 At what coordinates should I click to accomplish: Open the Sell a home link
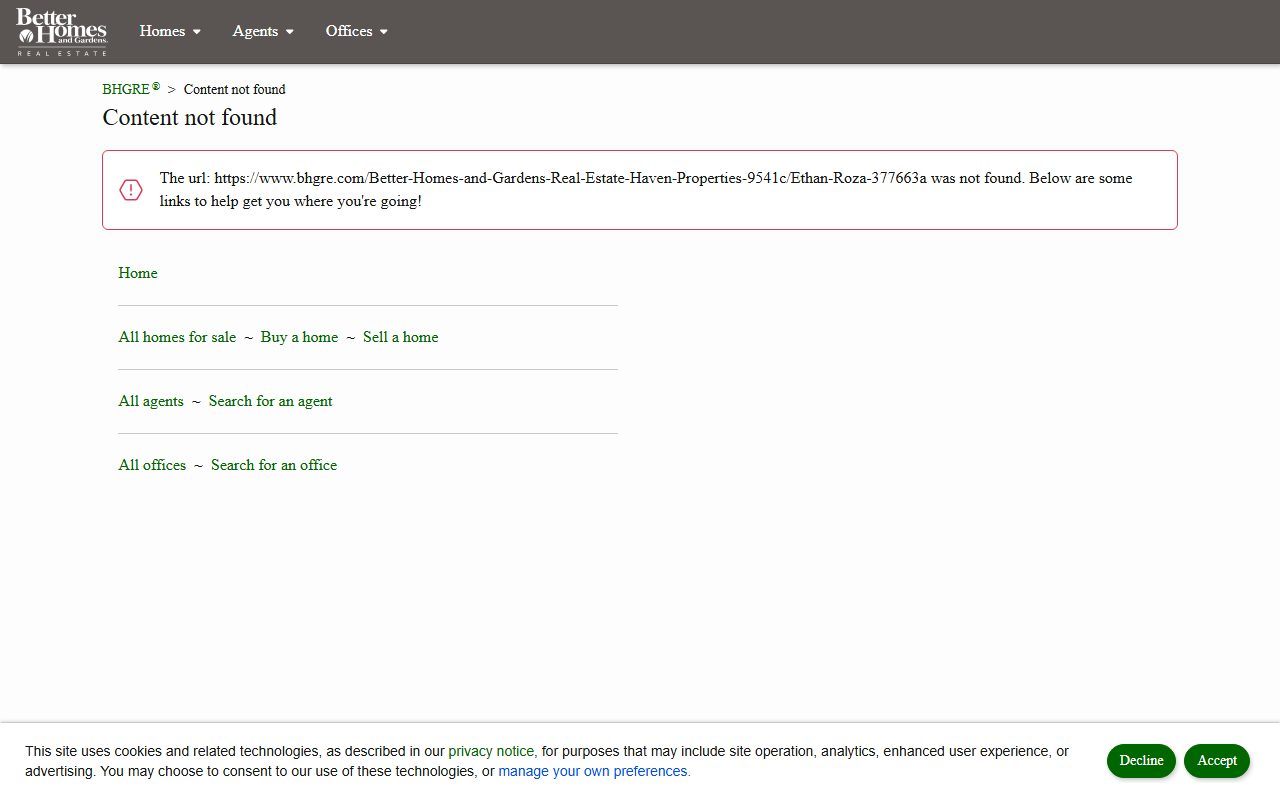click(401, 337)
